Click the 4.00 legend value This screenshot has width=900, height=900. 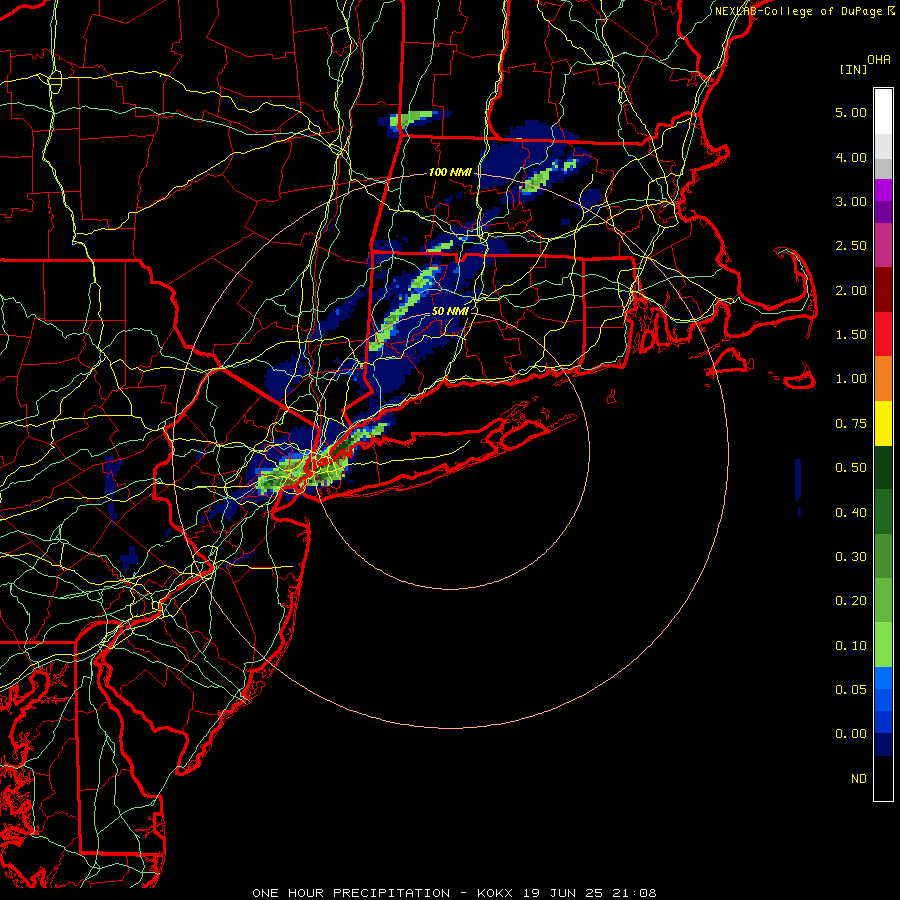pyautogui.click(x=851, y=157)
